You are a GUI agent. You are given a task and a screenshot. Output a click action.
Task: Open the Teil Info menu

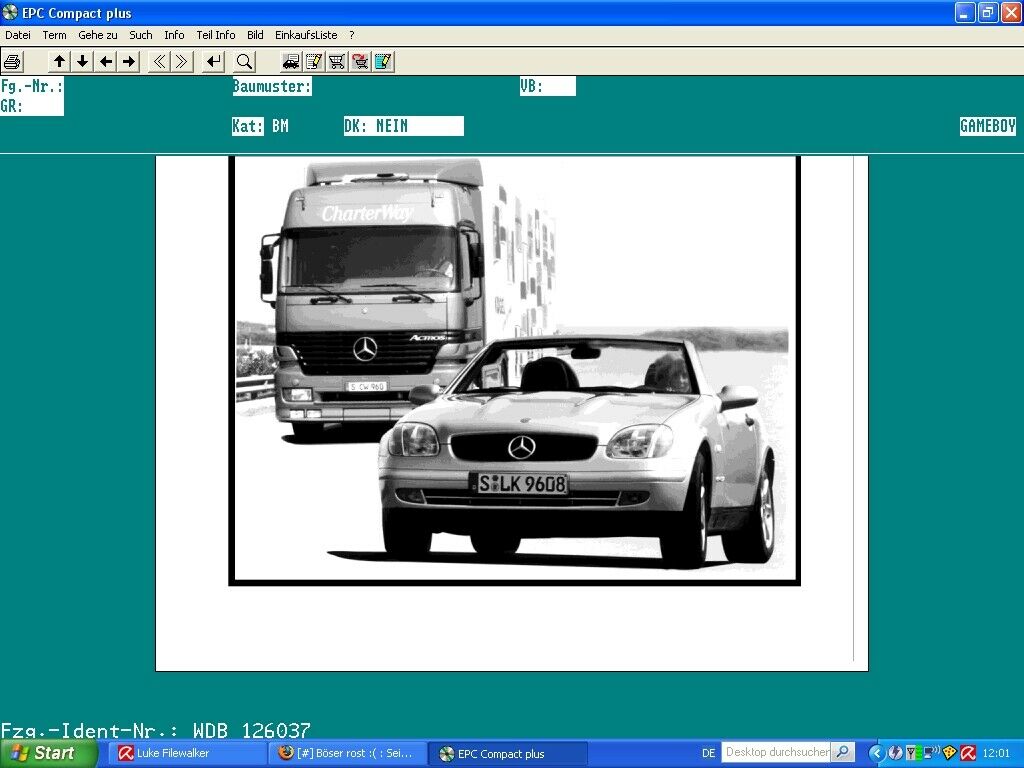[x=216, y=35]
